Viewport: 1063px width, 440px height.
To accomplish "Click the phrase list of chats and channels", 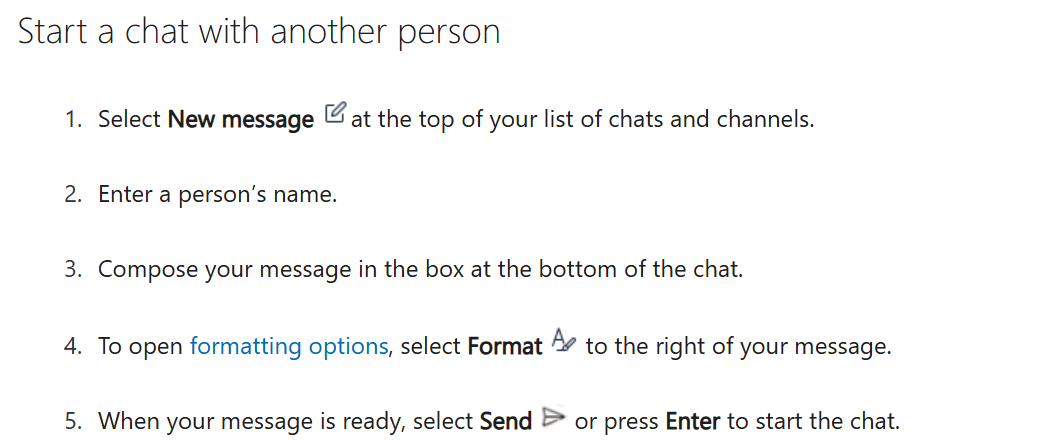I will click(681, 120).
